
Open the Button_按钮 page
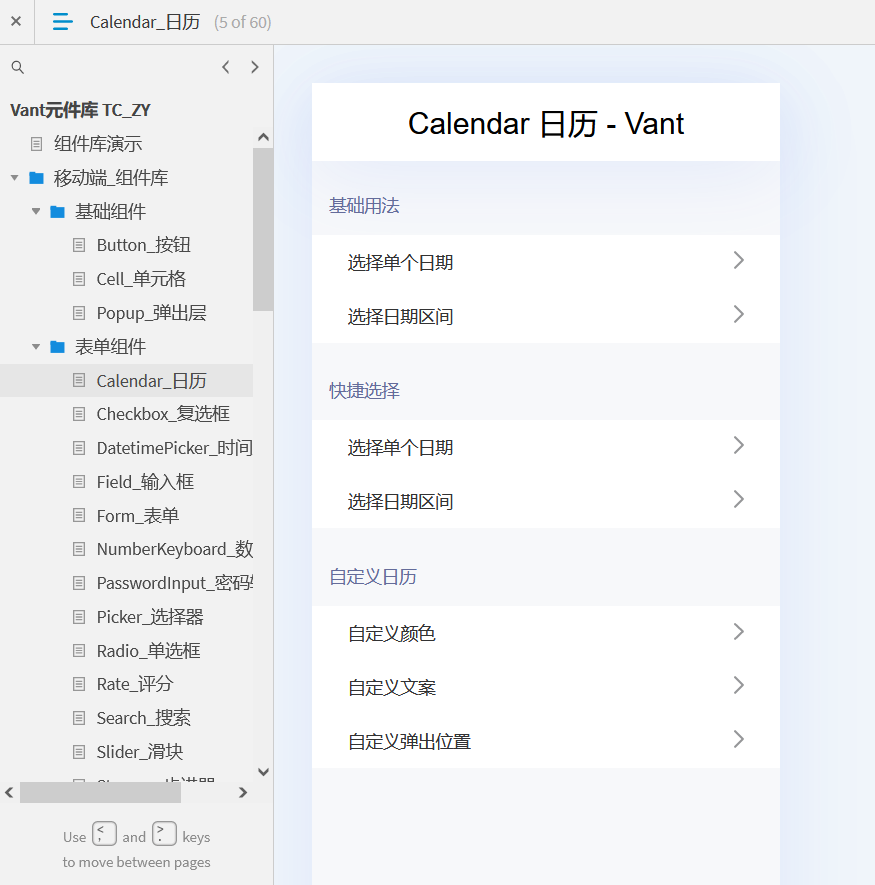[143, 245]
